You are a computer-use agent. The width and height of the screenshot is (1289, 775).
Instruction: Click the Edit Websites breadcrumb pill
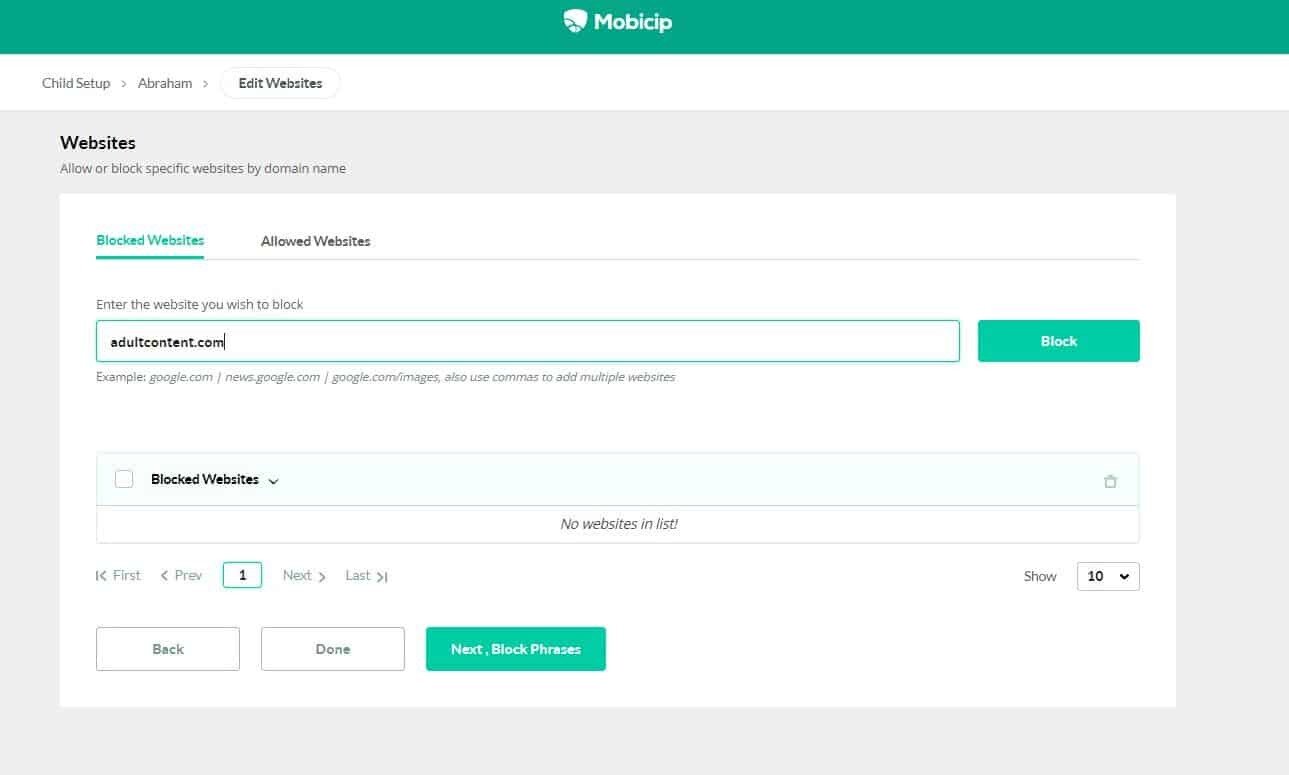coord(280,83)
